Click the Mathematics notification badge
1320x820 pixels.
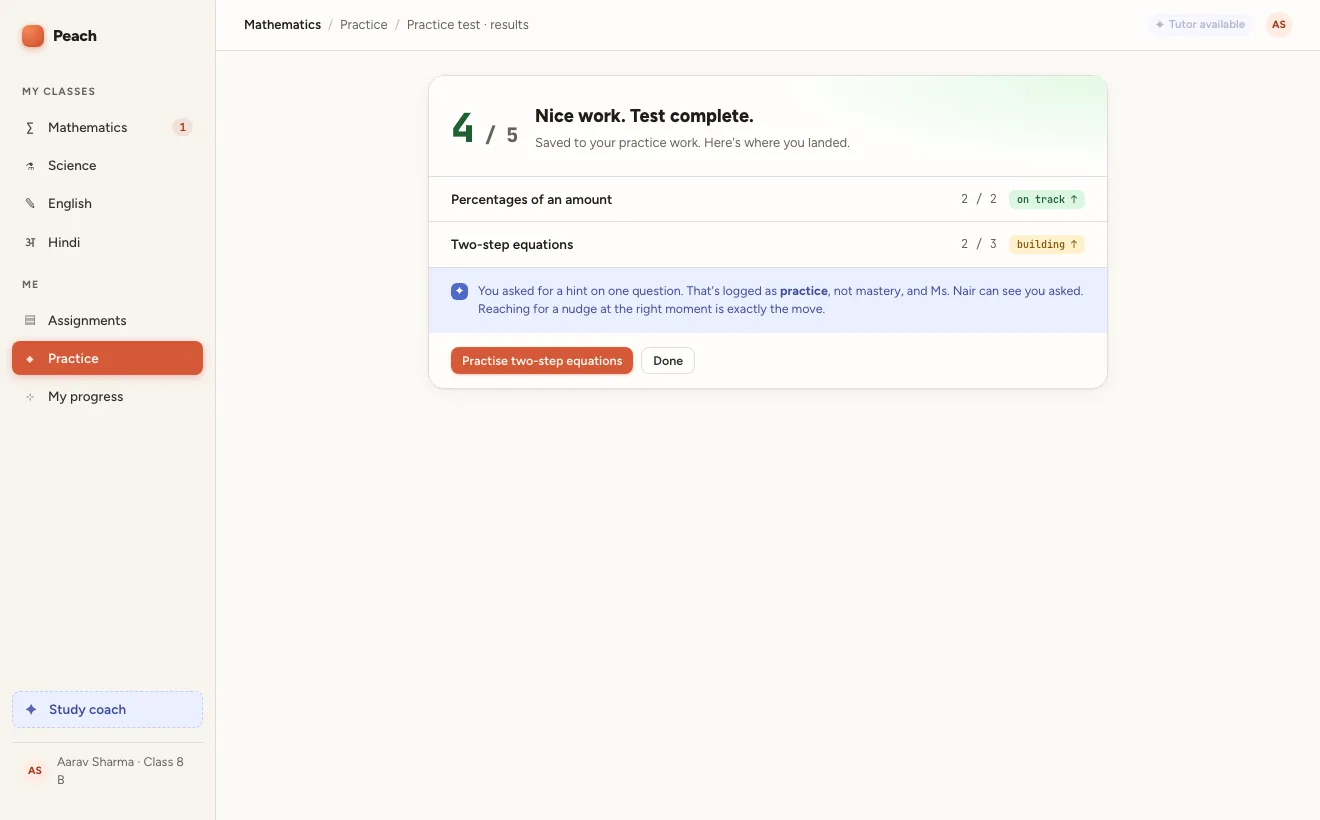[182, 128]
